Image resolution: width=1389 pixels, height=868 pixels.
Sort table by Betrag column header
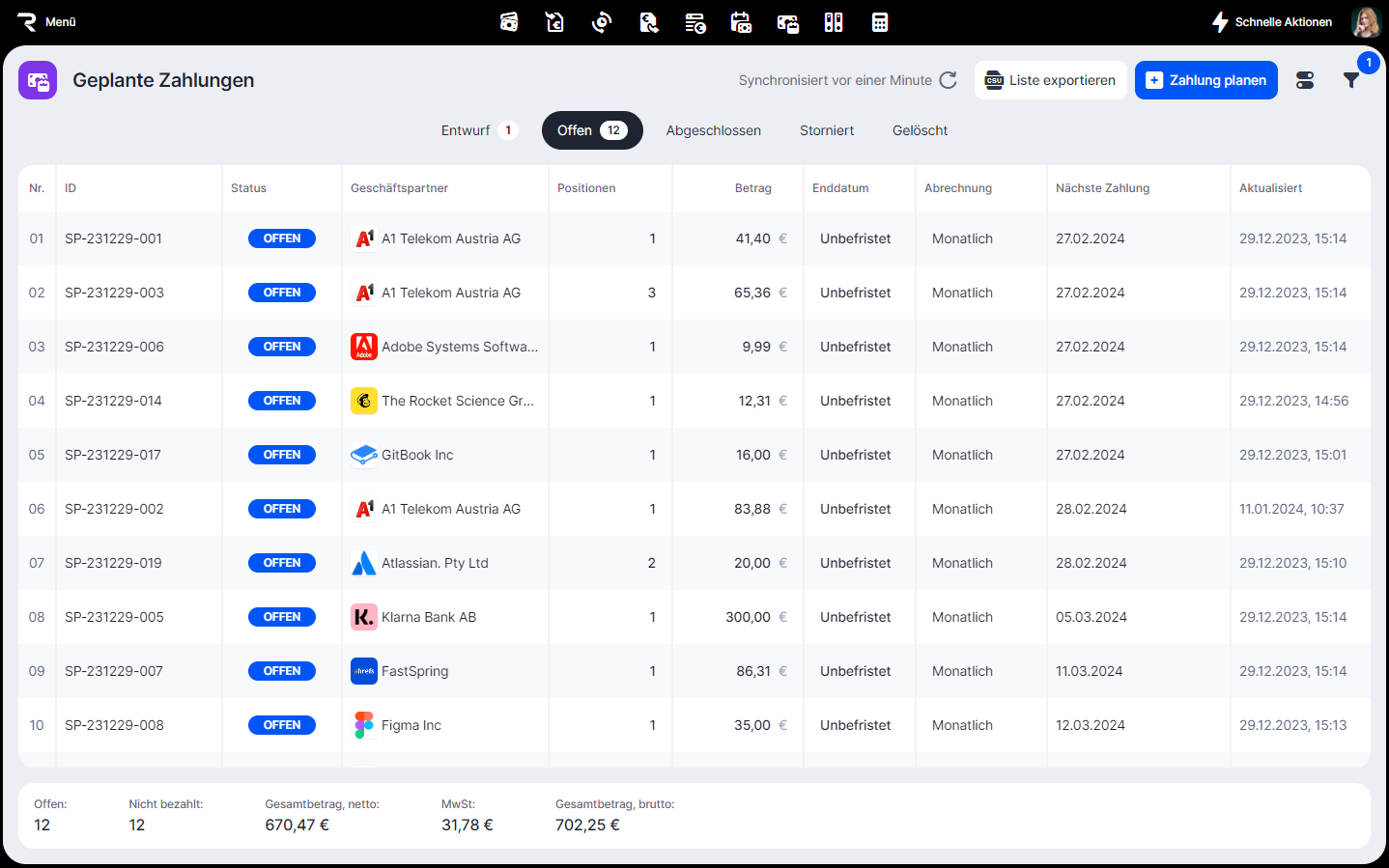click(752, 188)
